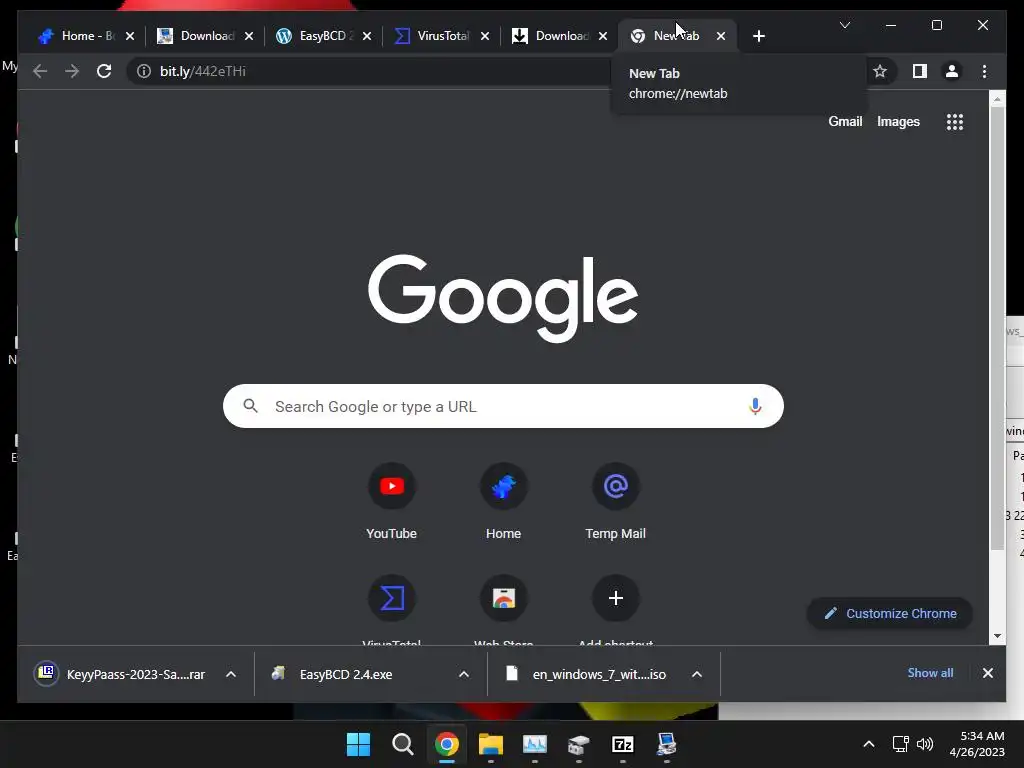The image size is (1024, 768).
Task: Go back using the back arrow
Action: point(40,71)
